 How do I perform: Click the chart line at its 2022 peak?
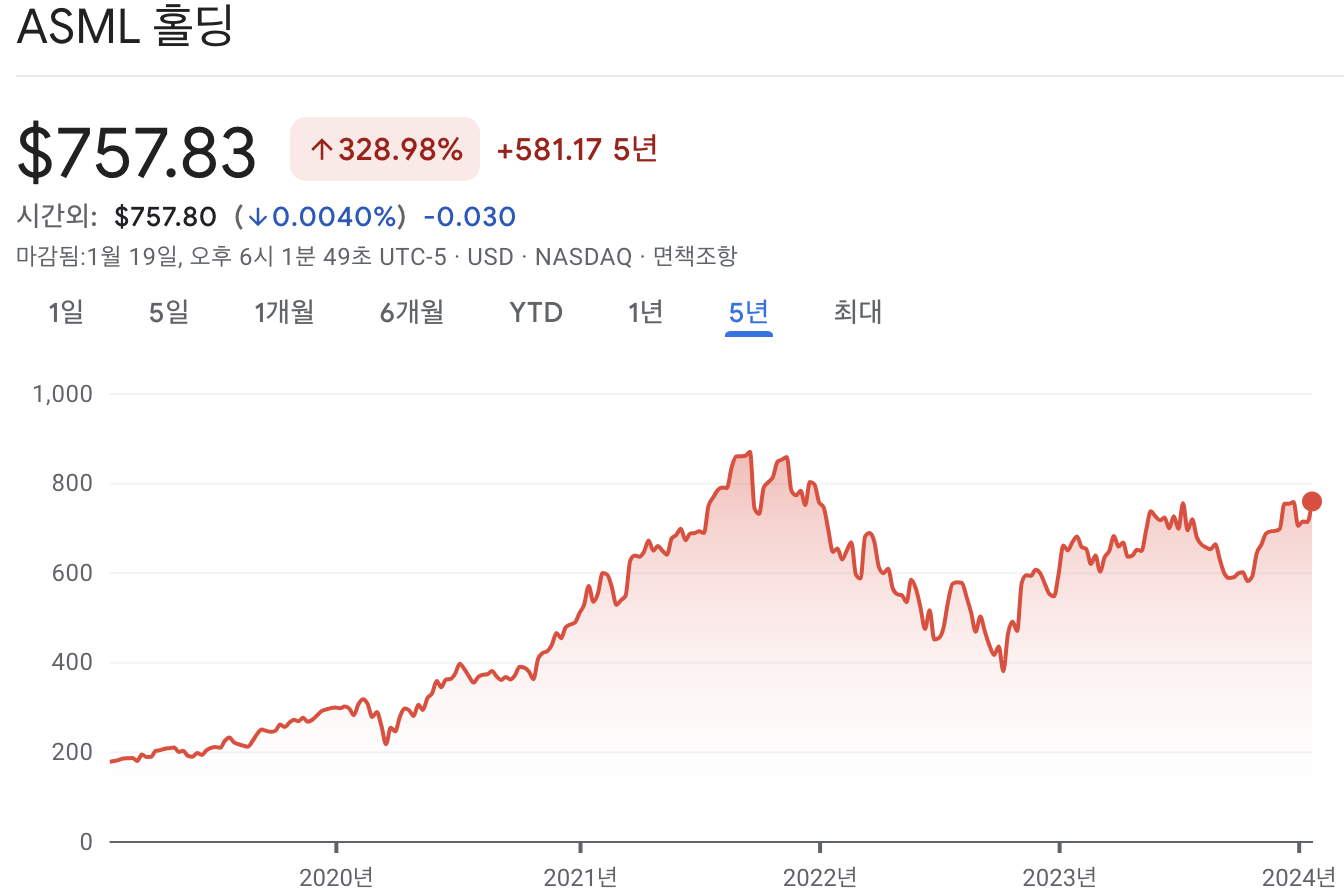[x=748, y=453]
